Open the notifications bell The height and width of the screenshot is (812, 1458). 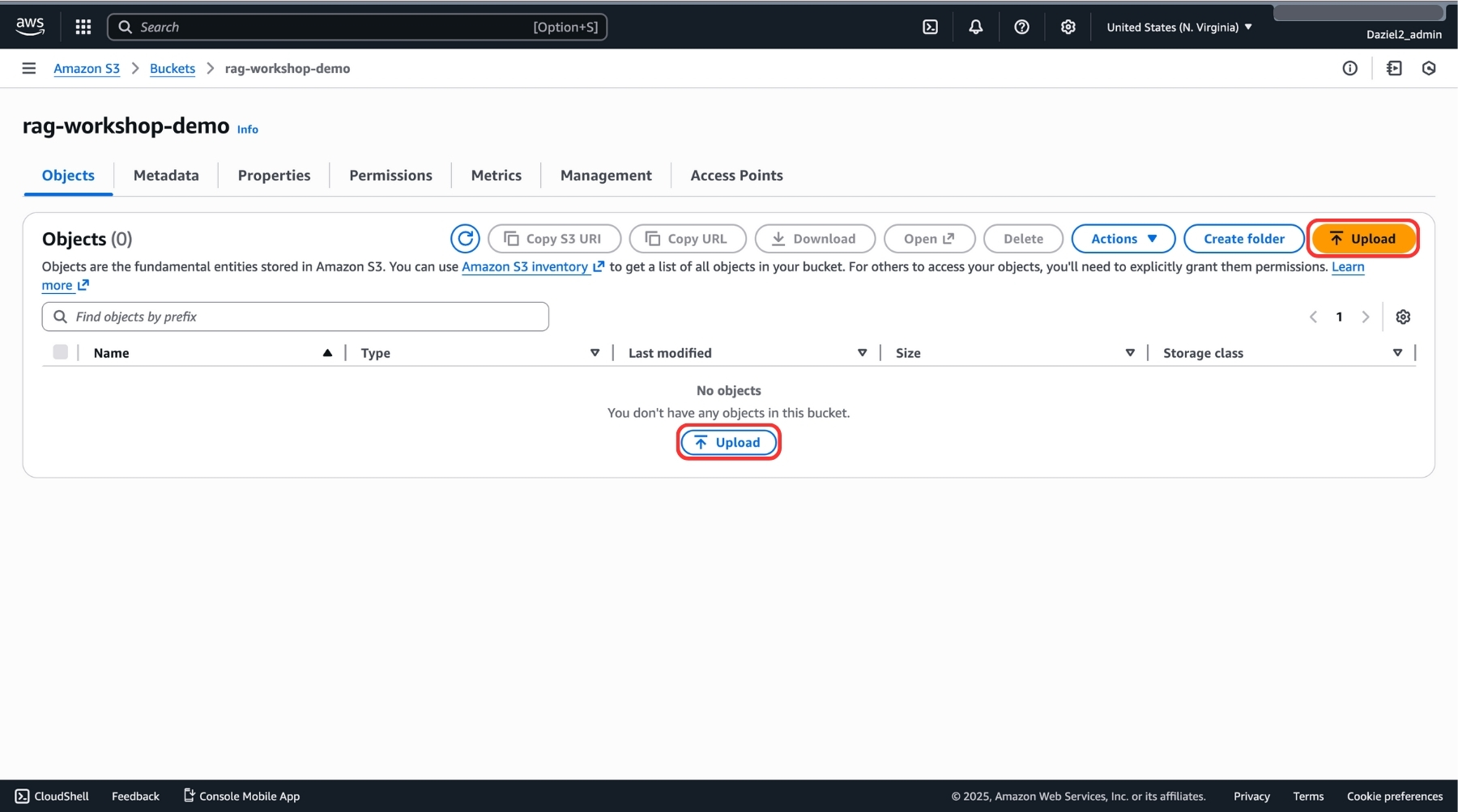click(x=975, y=27)
